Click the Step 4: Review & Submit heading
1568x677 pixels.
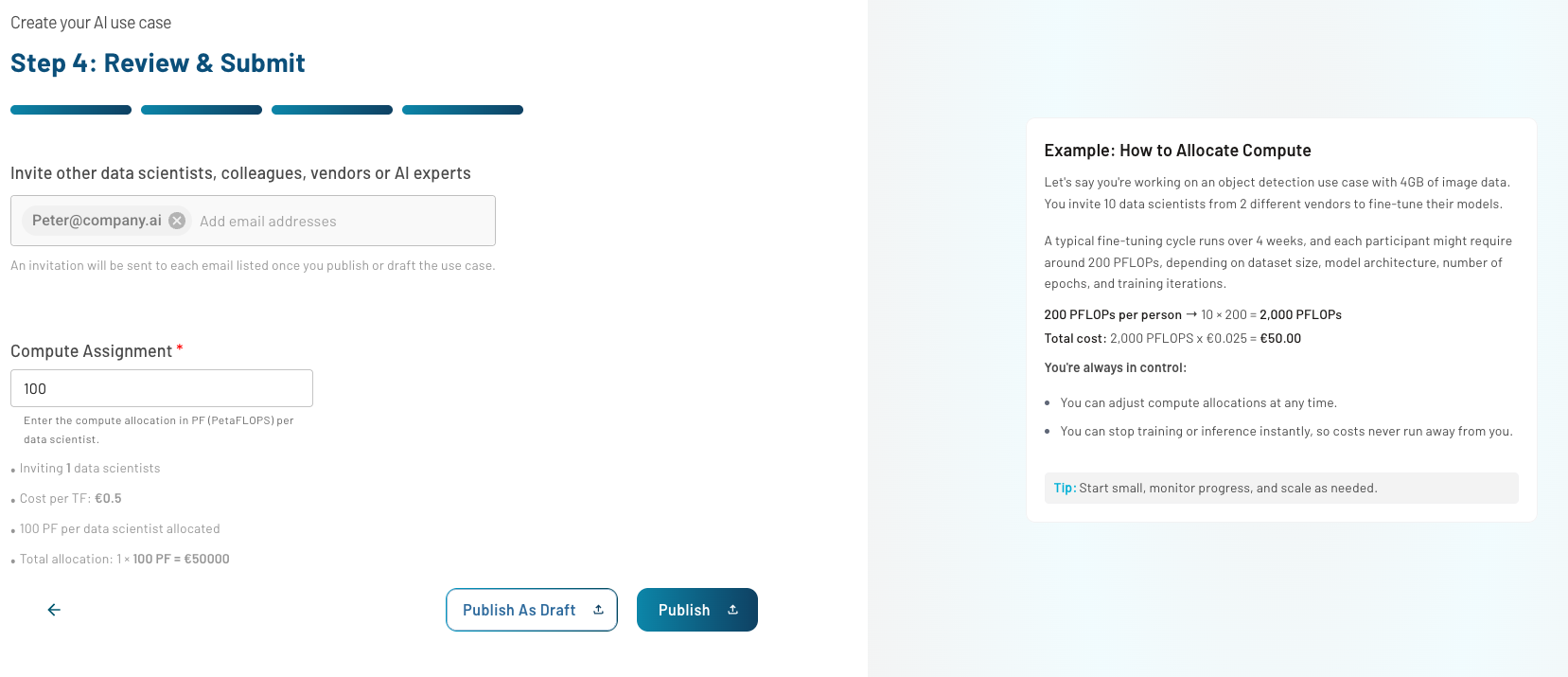click(158, 63)
